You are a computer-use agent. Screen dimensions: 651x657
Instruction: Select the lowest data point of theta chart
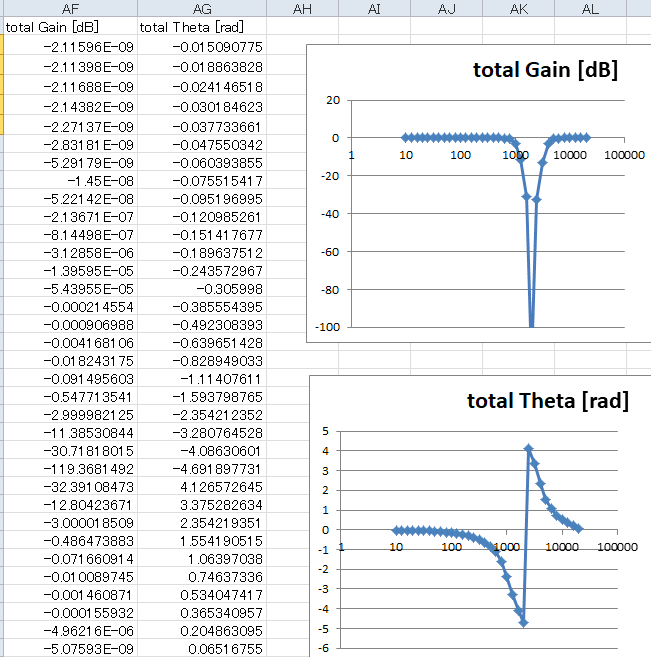(x=523, y=623)
